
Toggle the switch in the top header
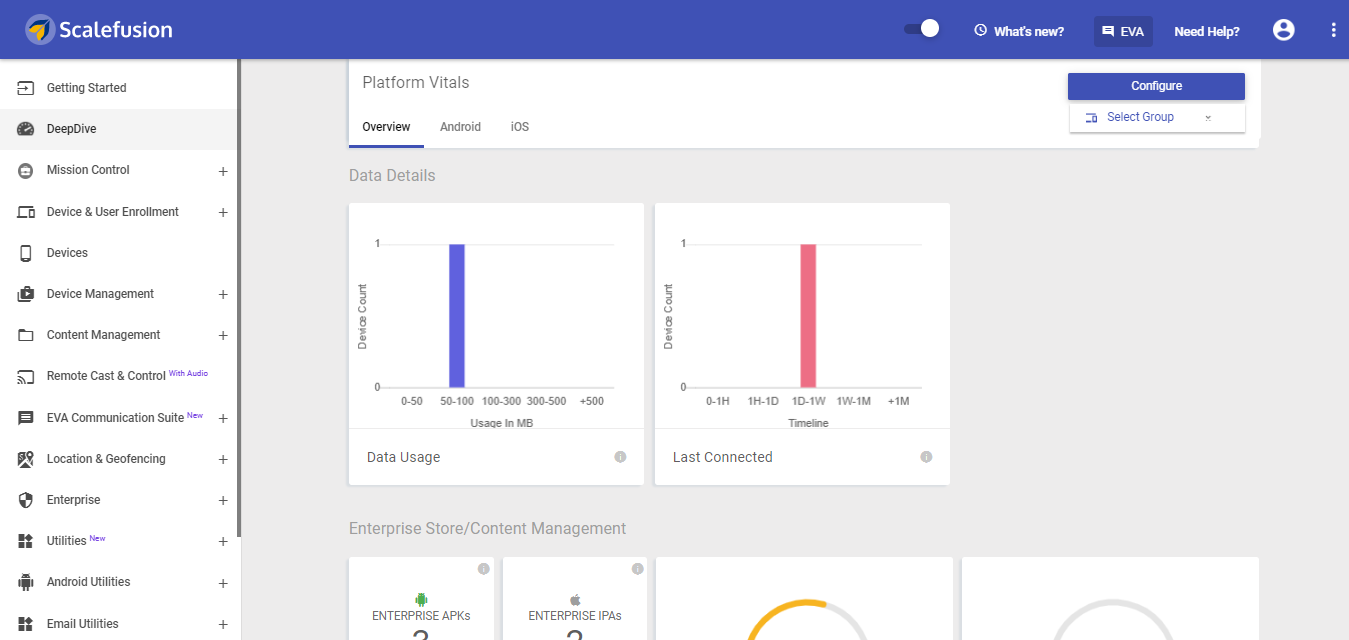click(x=922, y=29)
